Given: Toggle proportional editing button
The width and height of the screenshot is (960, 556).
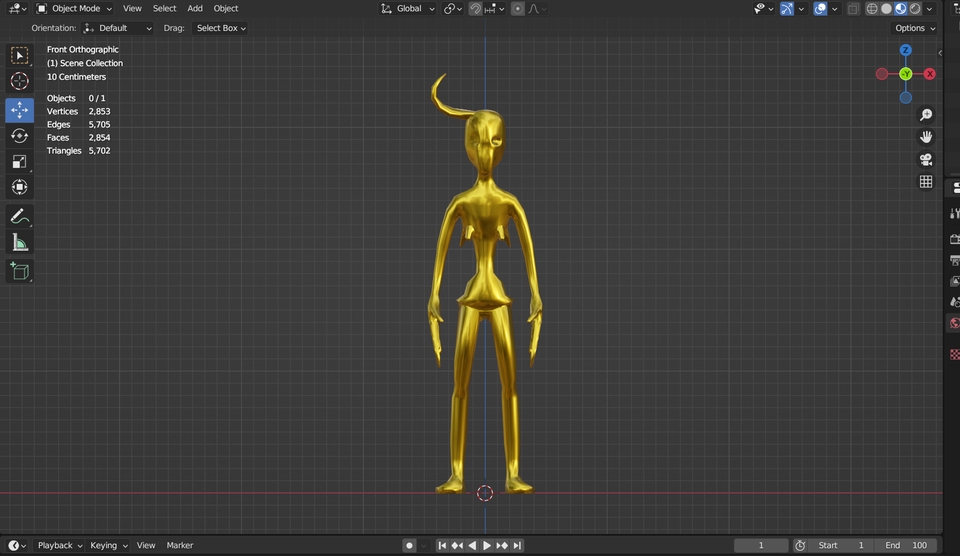Looking at the screenshot, I should click(x=517, y=9).
